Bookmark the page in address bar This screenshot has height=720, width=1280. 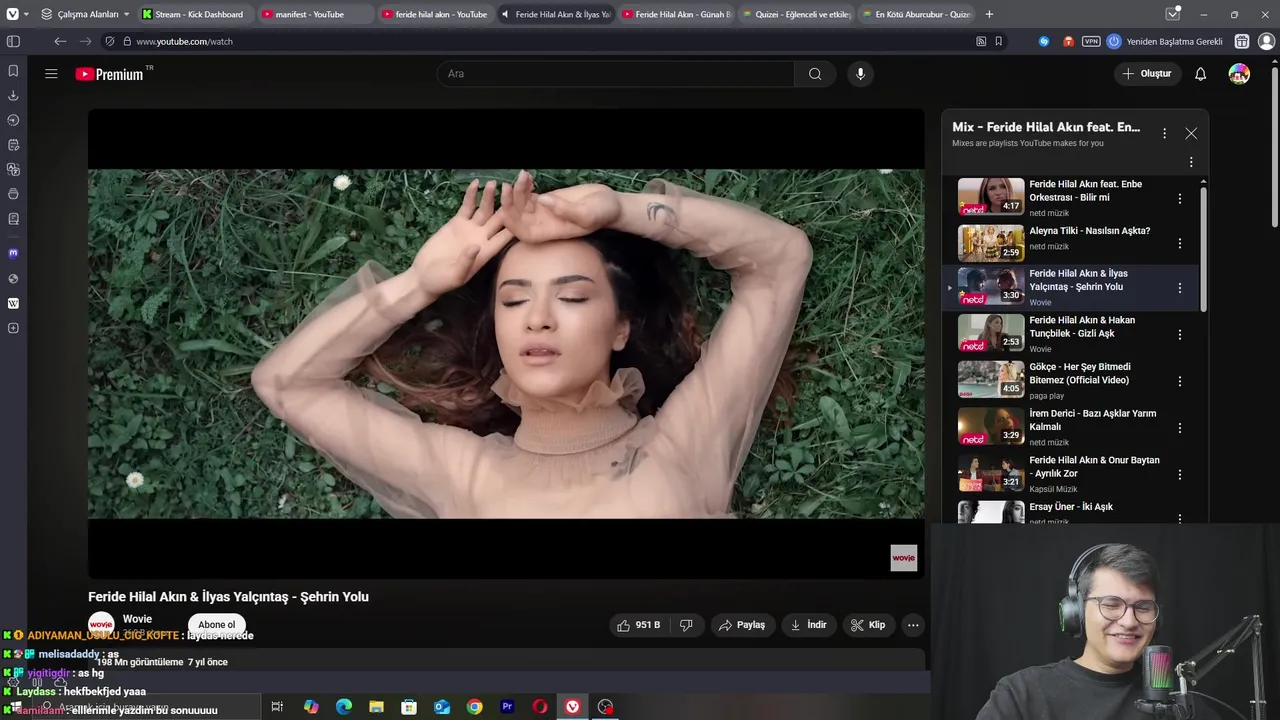coord(999,41)
